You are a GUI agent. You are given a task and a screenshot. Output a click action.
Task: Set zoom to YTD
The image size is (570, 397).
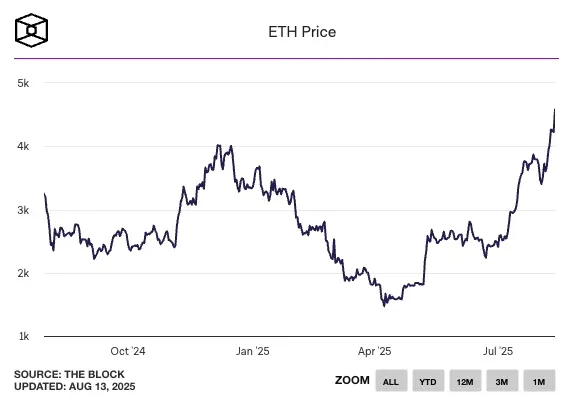click(x=428, y=381)
